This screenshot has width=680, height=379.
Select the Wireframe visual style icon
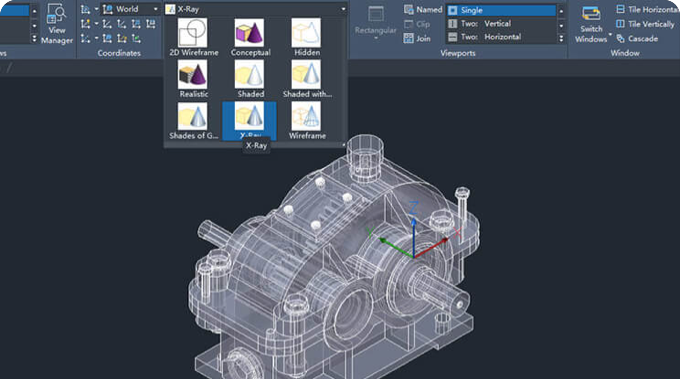coord(307,116)
